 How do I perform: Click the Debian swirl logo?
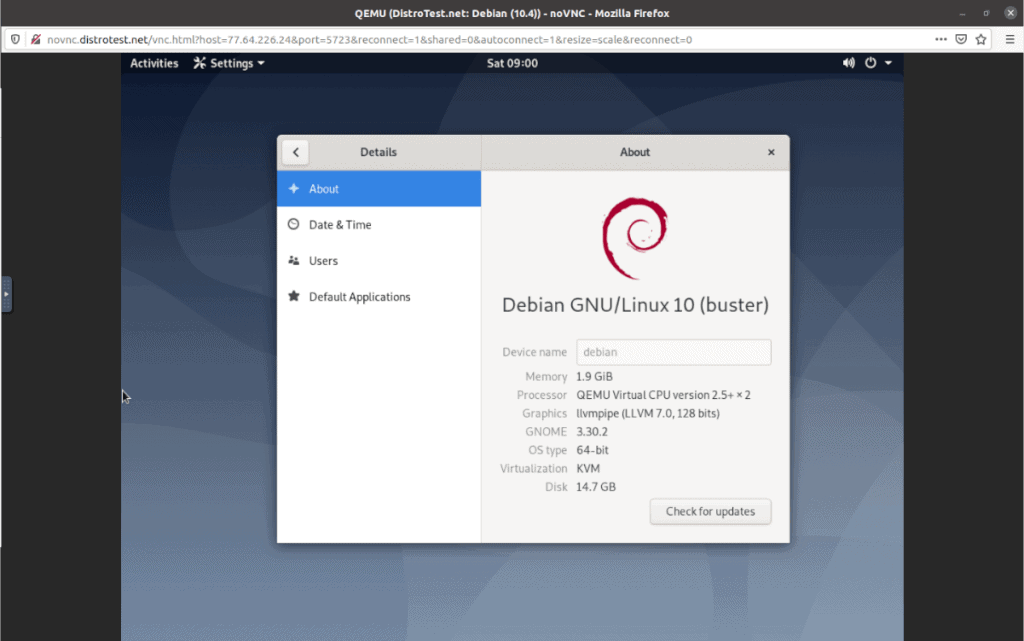pyautogui.click(x=635, y=238)
